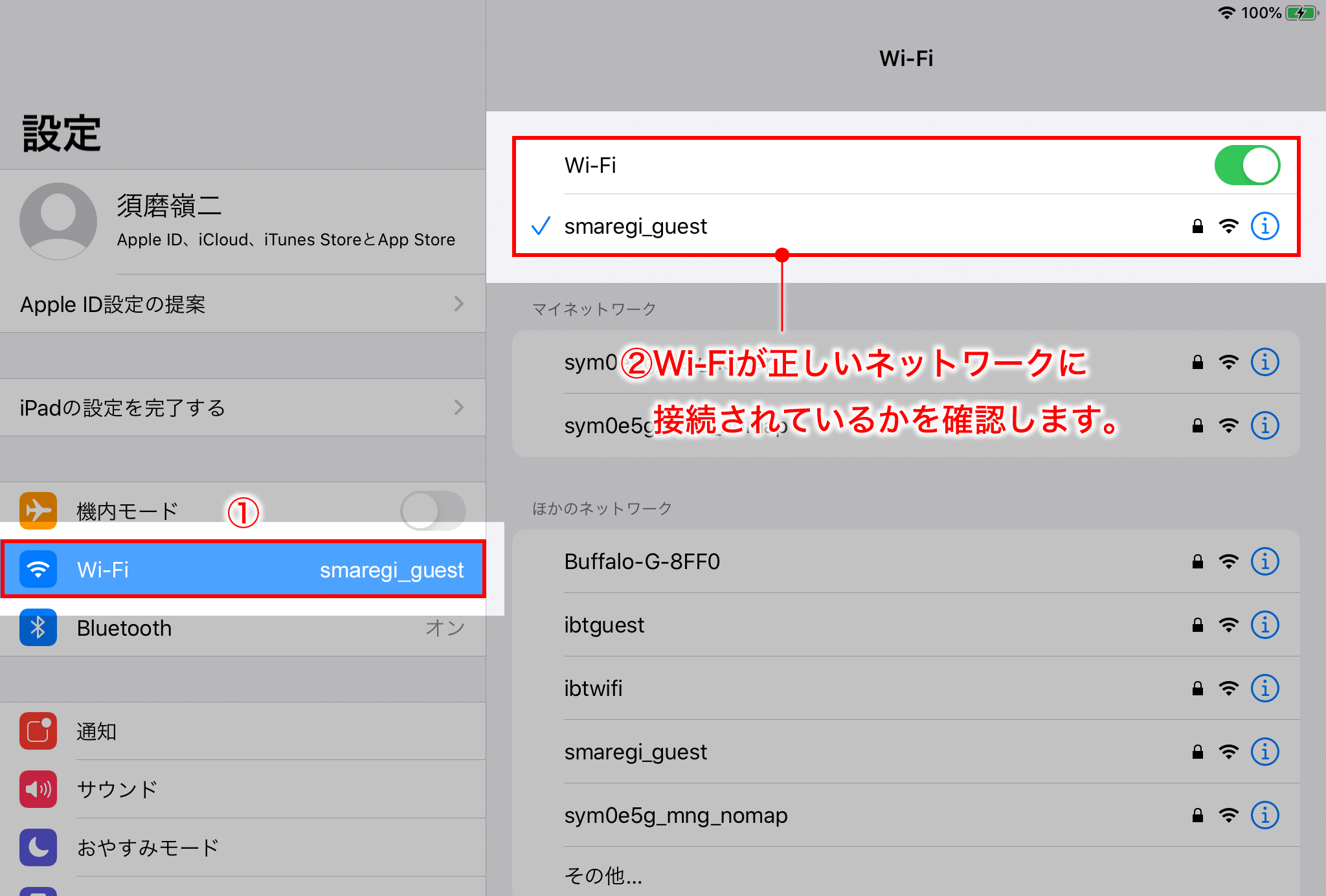Viewport: 1326px width, 896px height.
Task: Tap Wi-Fi status icon in status bar
Action: pos(1226,13)
